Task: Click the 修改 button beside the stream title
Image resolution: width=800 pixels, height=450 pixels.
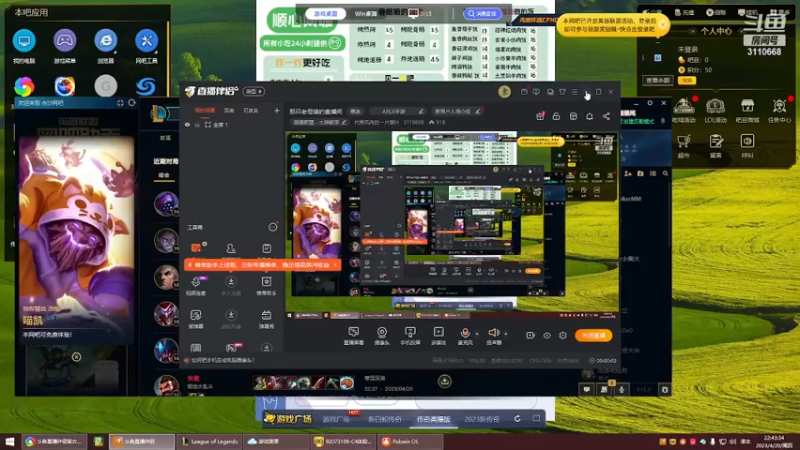Action: [355, 111]
